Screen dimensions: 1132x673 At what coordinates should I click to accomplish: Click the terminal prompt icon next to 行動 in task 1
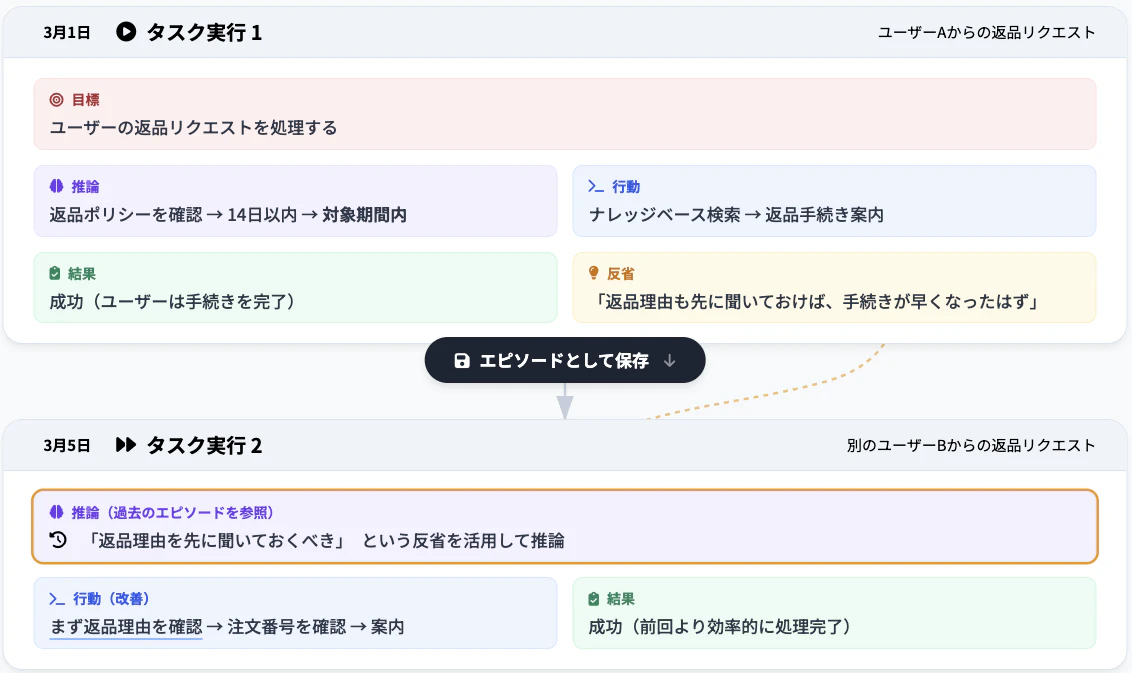pos(596,186)
